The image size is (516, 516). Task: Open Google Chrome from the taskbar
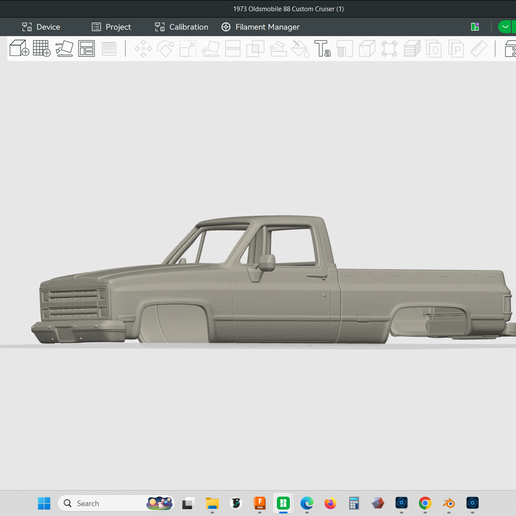click(x=425, y=503)
